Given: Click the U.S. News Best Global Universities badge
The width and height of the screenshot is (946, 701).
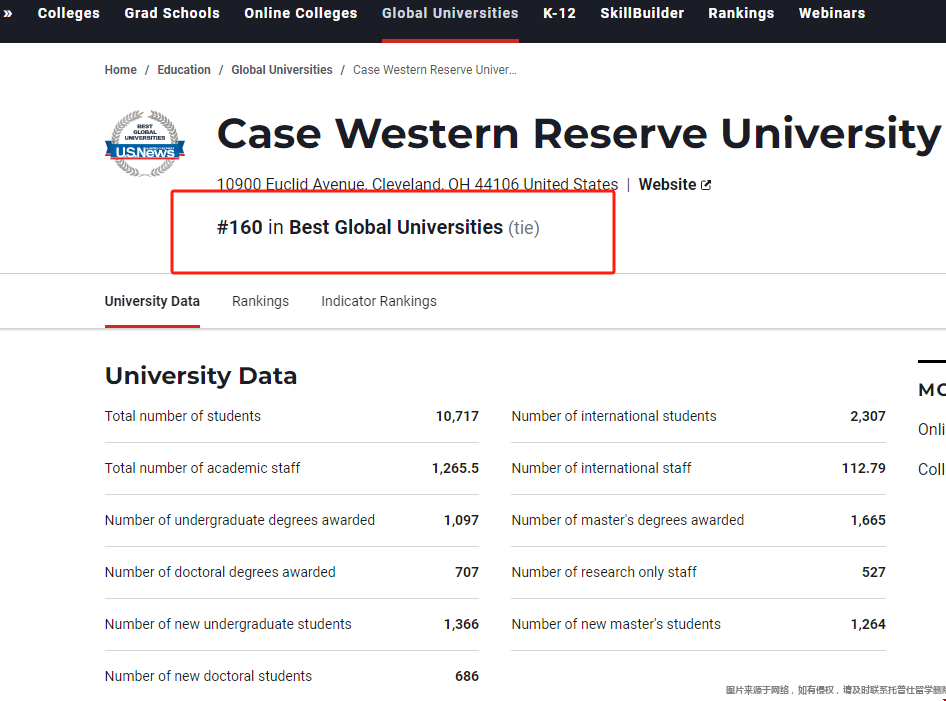Looking at the screenshot, I should (145, 144).
